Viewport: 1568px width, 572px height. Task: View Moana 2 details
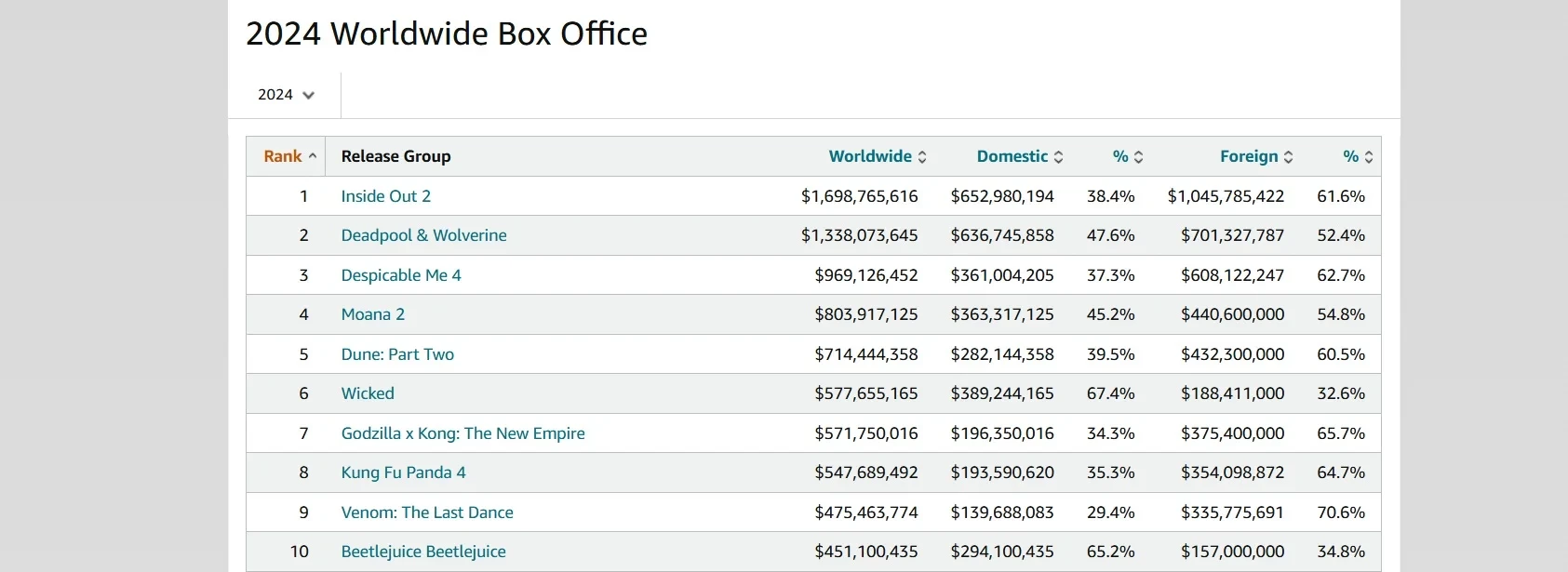point(372,314)
